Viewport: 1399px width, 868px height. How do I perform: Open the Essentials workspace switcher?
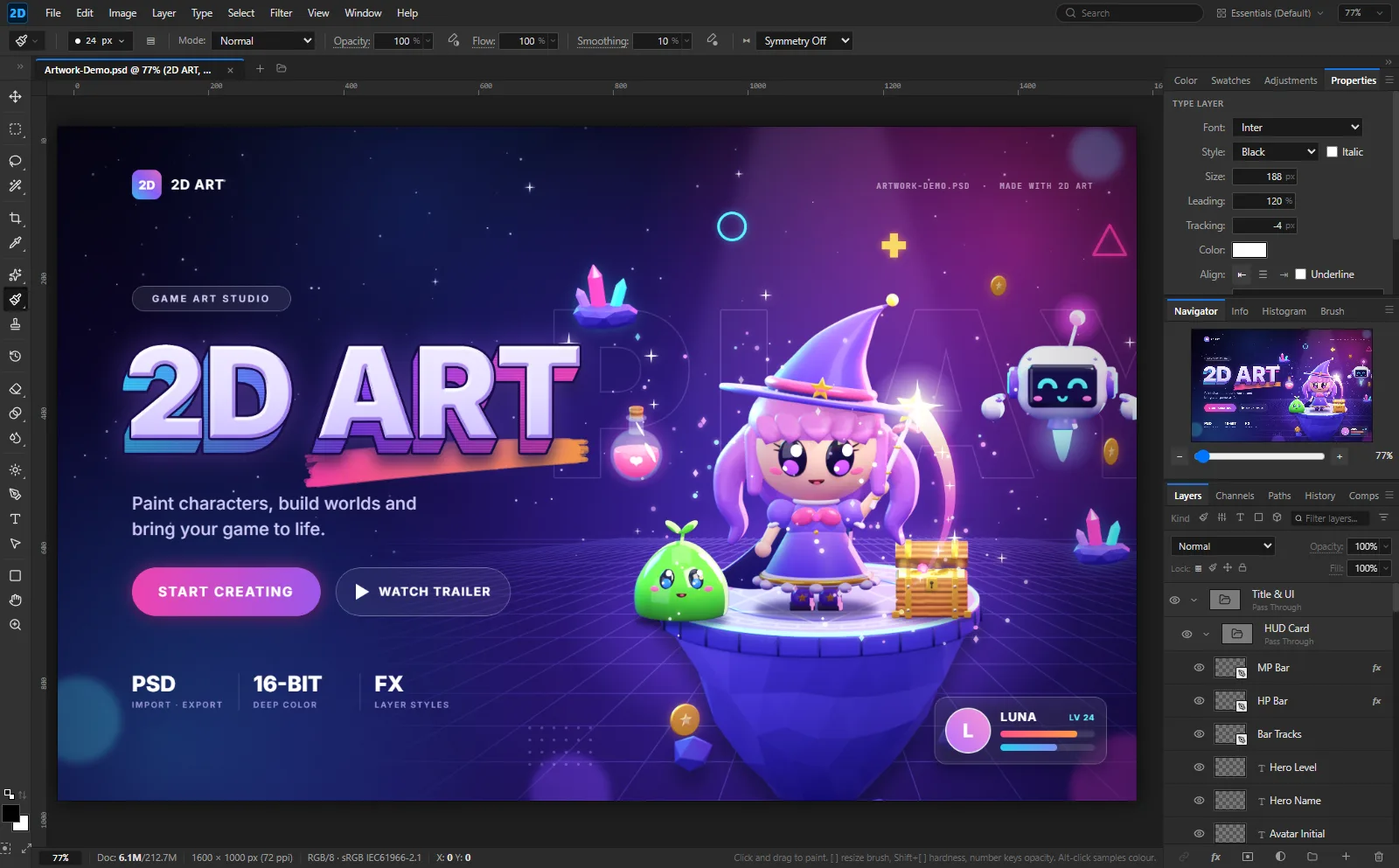1270,13
